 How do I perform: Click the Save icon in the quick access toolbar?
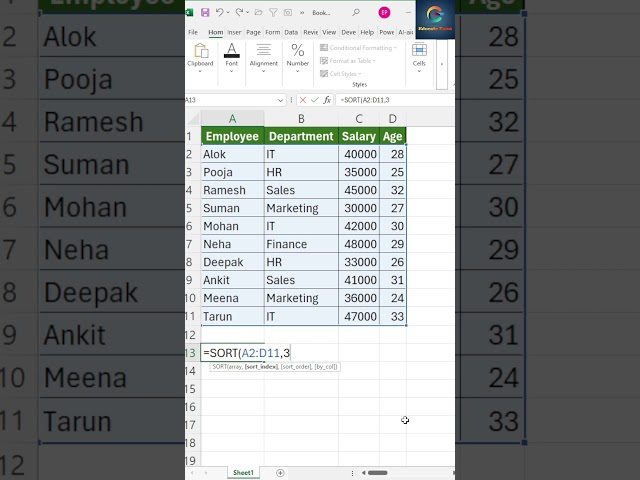[205, 12]
